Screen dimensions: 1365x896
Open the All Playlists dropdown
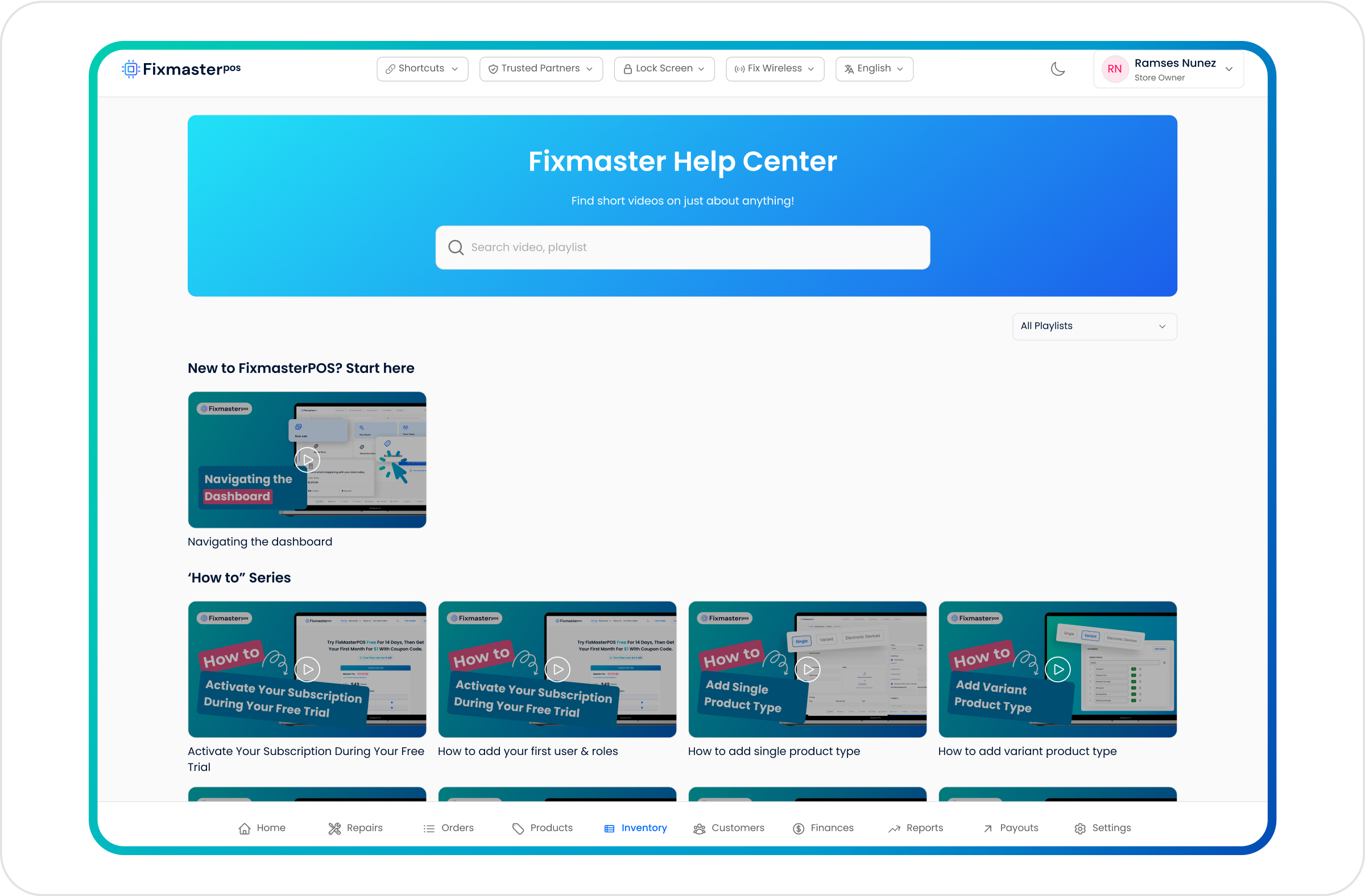pyautogui.click(x=1093, y=325)
